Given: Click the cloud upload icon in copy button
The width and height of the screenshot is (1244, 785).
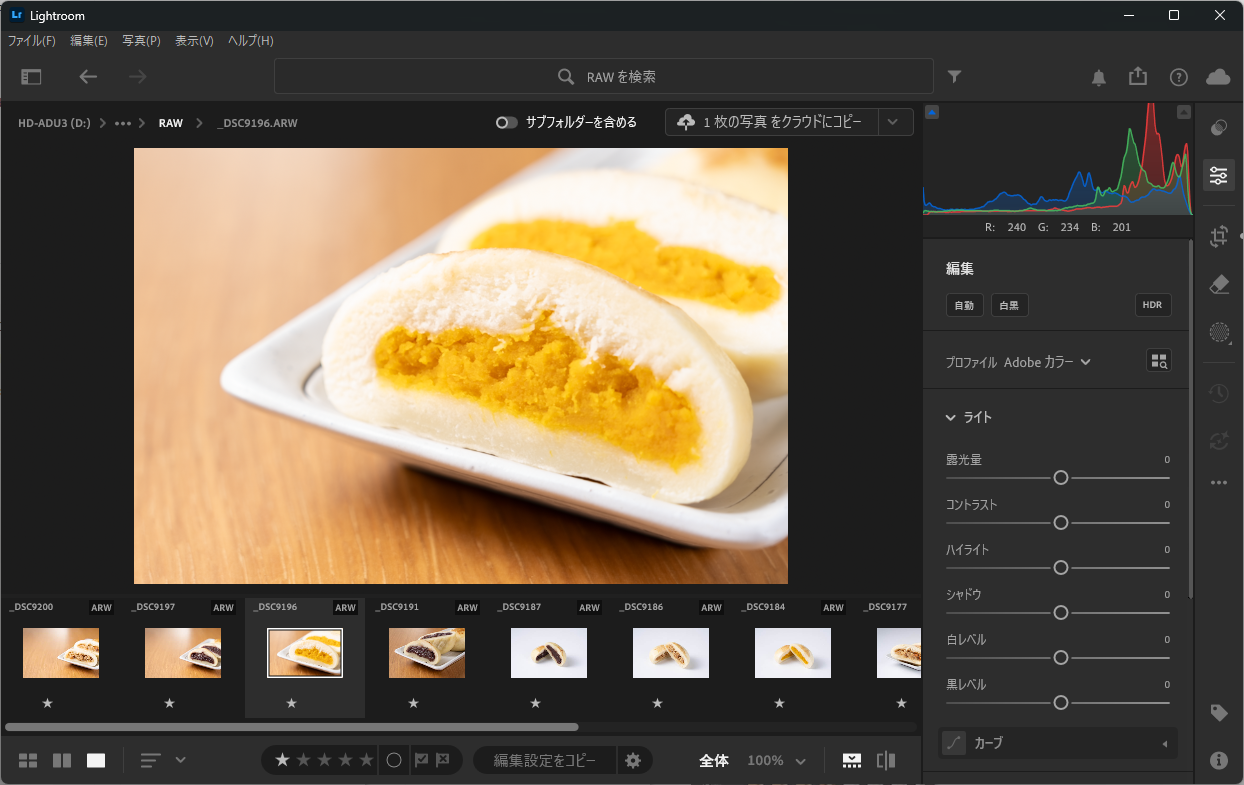Looking at the screenshot, I should click(x=686, y=122).
